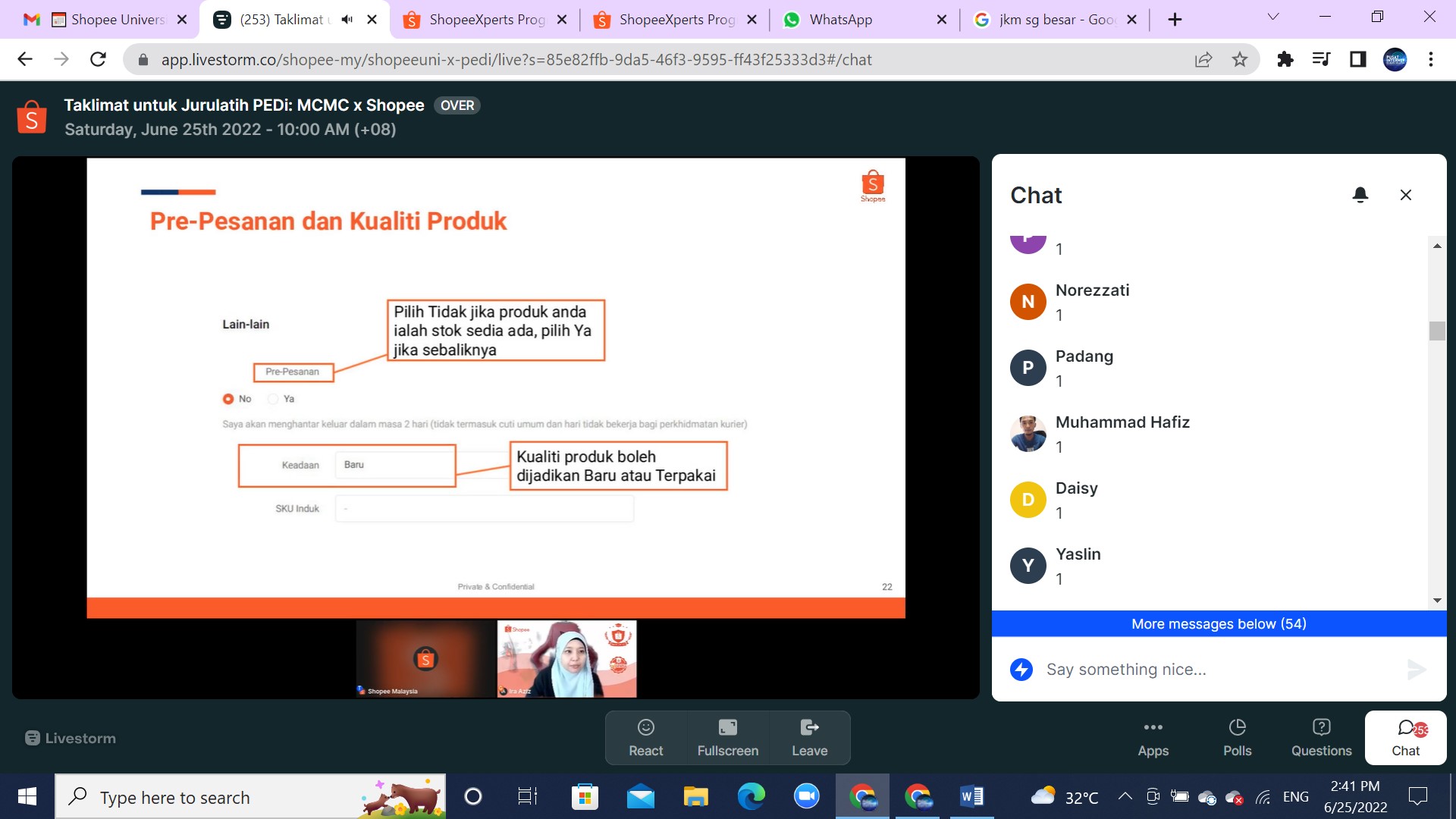The height and width of the screenshot is (819, 1456).
Task: Click Yaslin's avatar in chat
Action: click(1028, 566)
